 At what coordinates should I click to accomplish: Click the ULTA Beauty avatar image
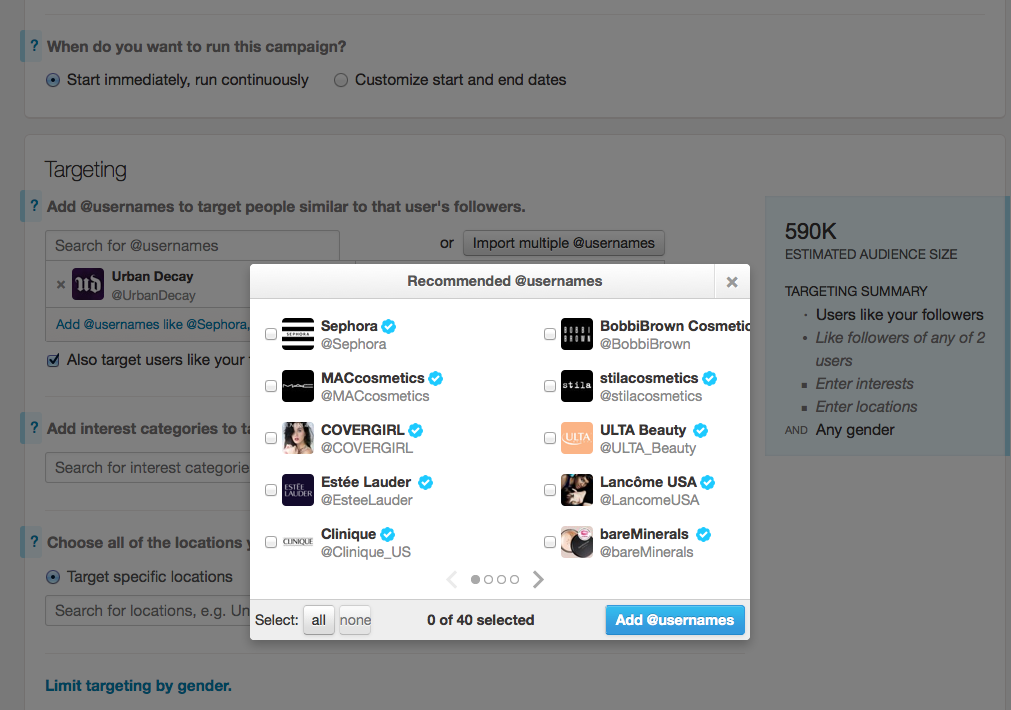coord(576,437)
